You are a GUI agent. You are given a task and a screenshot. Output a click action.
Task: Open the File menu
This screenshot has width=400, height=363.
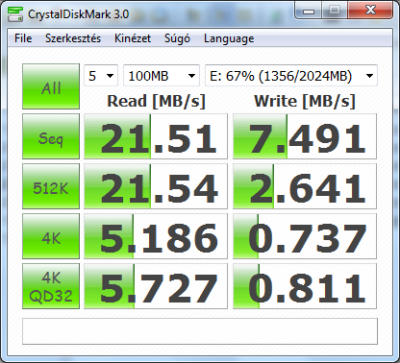[23, 38]
